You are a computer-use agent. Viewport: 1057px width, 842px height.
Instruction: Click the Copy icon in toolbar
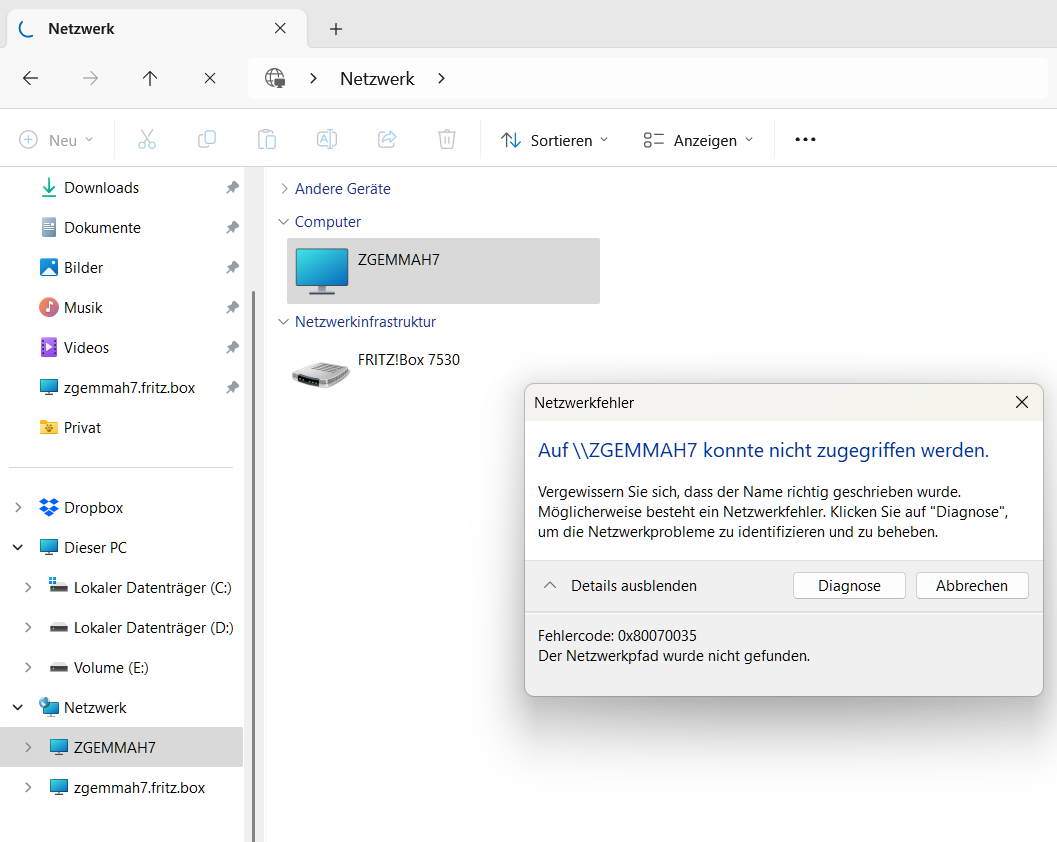(x=207, y=140)
